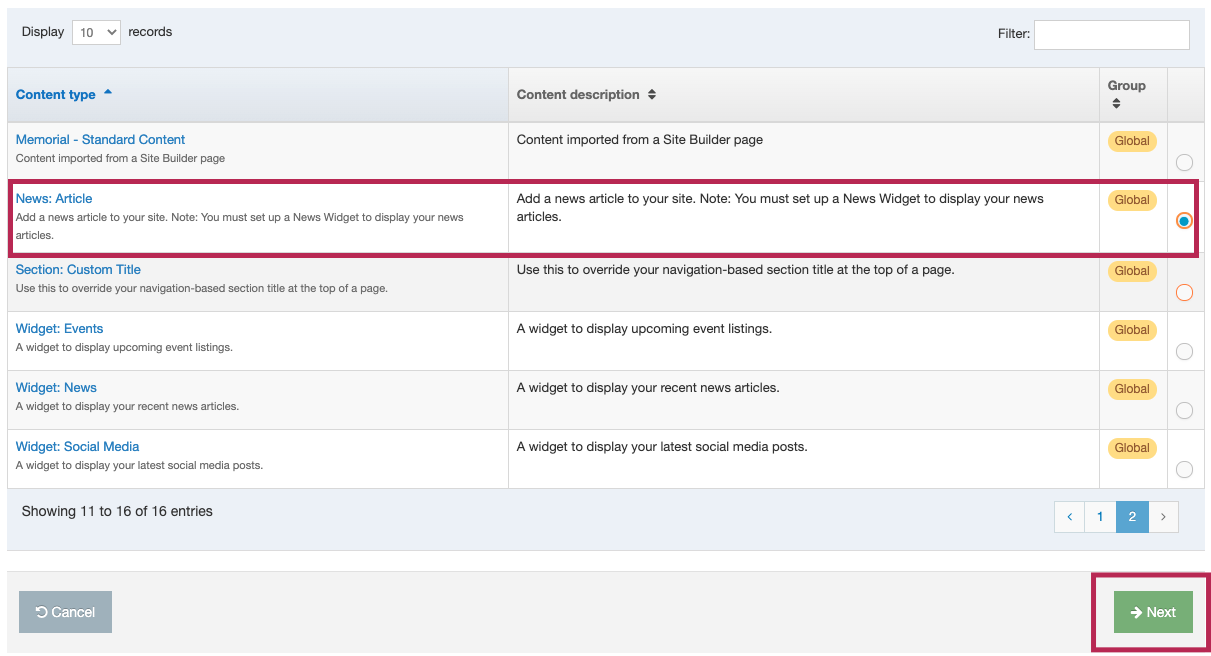
Task: Open the Widget: Social Media content type
Action: [77, 446]
